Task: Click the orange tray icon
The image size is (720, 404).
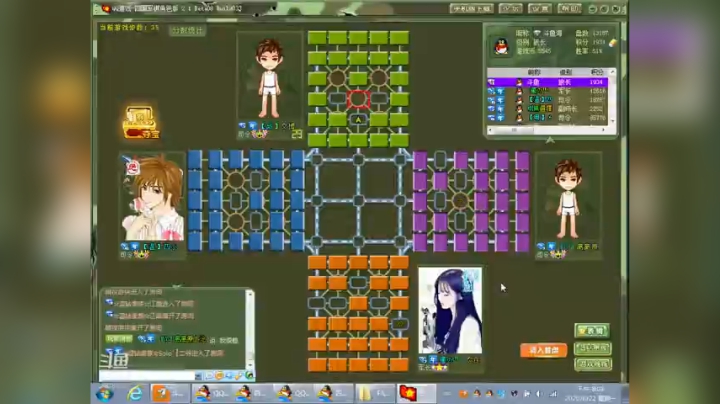Action: tap(463, 394)
